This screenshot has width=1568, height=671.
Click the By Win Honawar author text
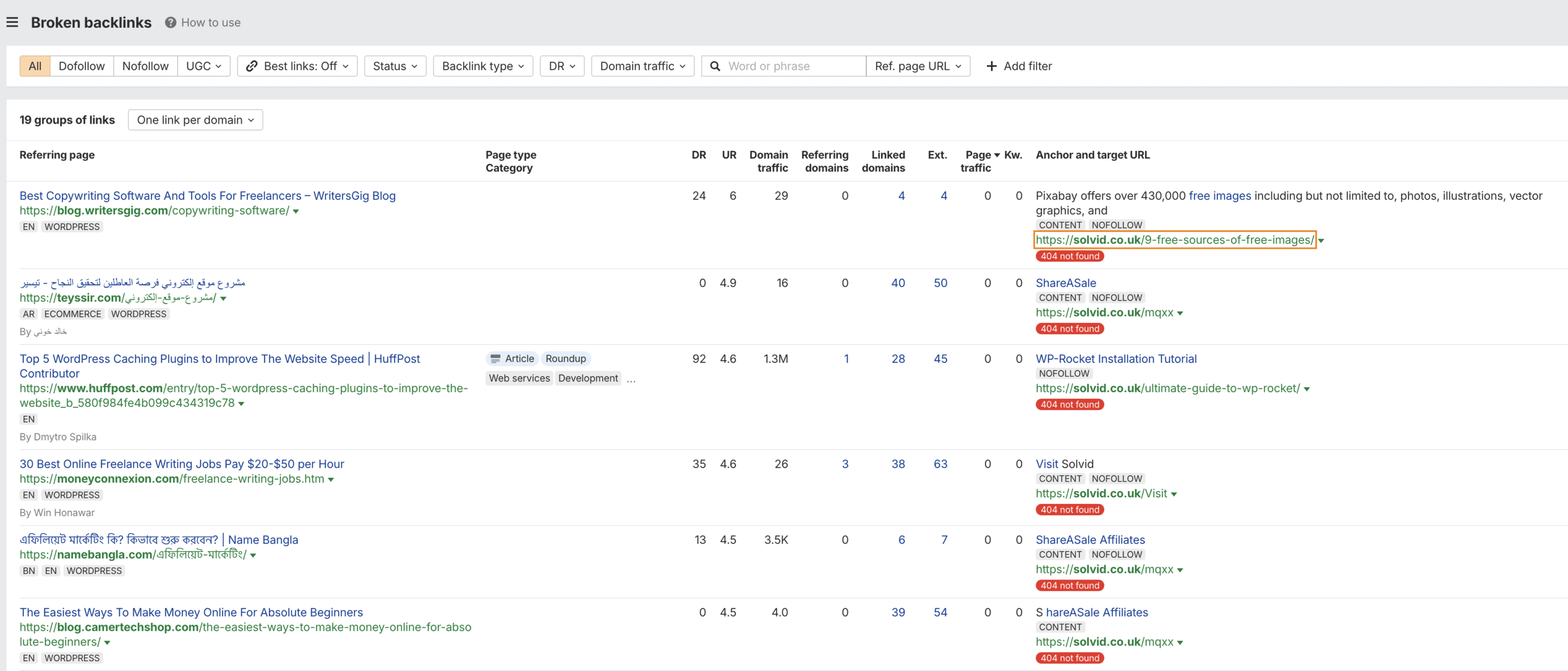pyautogui.click(x=57, y=513)
